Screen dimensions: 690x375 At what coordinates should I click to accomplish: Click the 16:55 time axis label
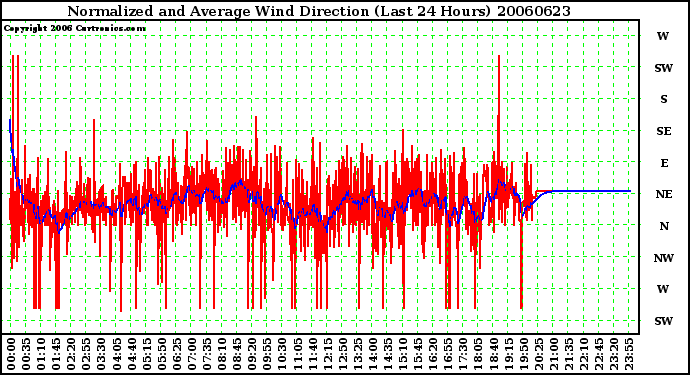pos(448,354)
